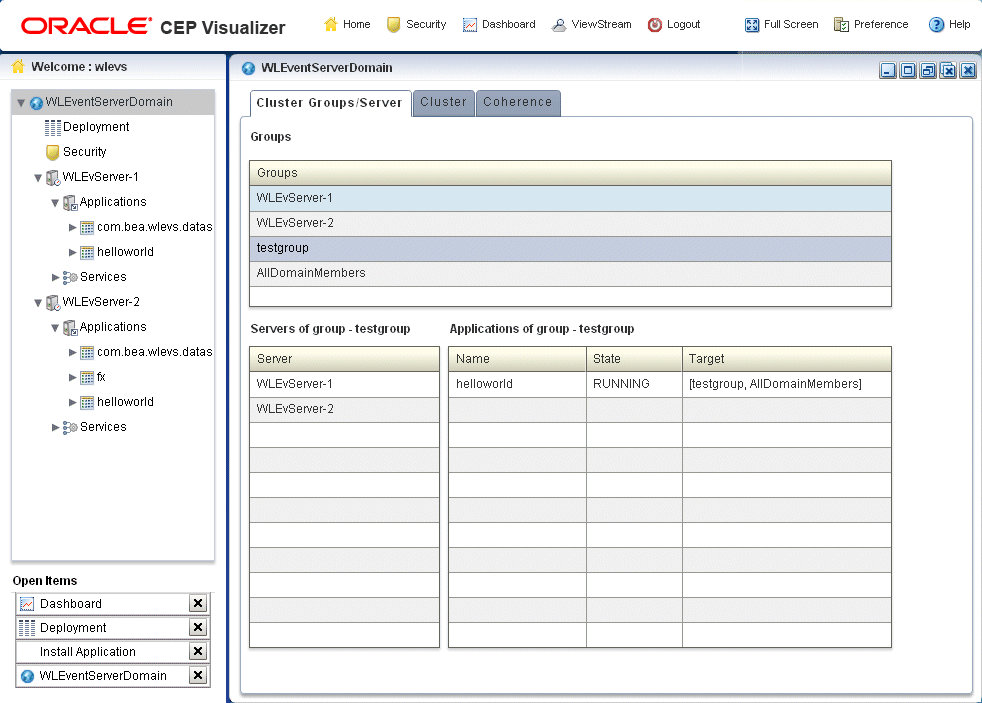Screen dimensions: 982x703
Task: Open the Dashboard chart icon in toolbar
Action: coord(470,24)
